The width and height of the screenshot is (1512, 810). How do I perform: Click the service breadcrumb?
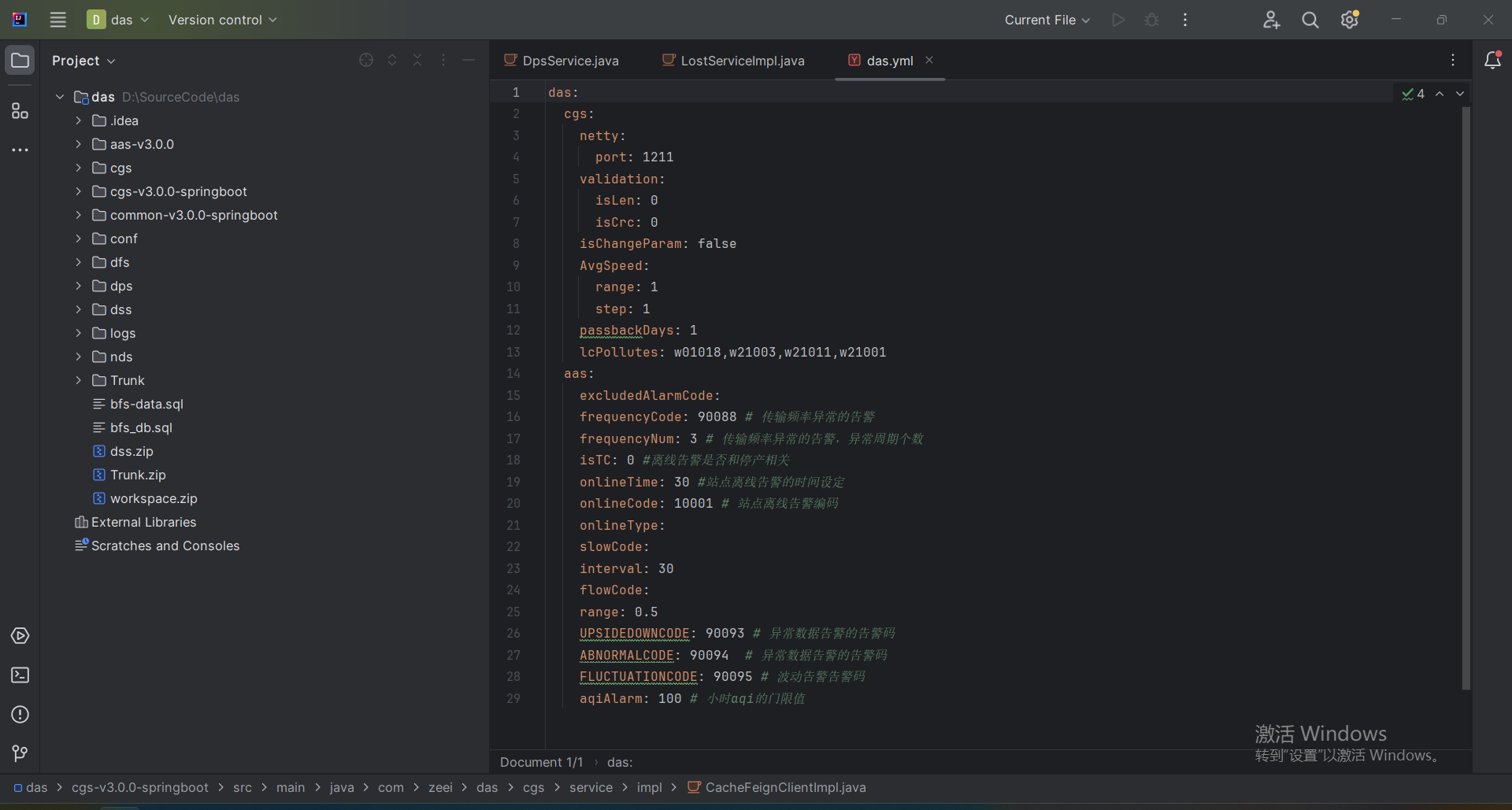tap(591, 787)
